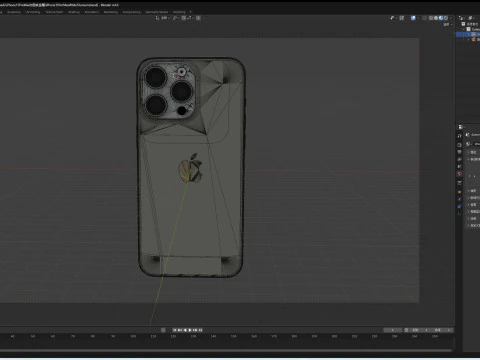Toggle auto keying in timeline

point(163,330)
